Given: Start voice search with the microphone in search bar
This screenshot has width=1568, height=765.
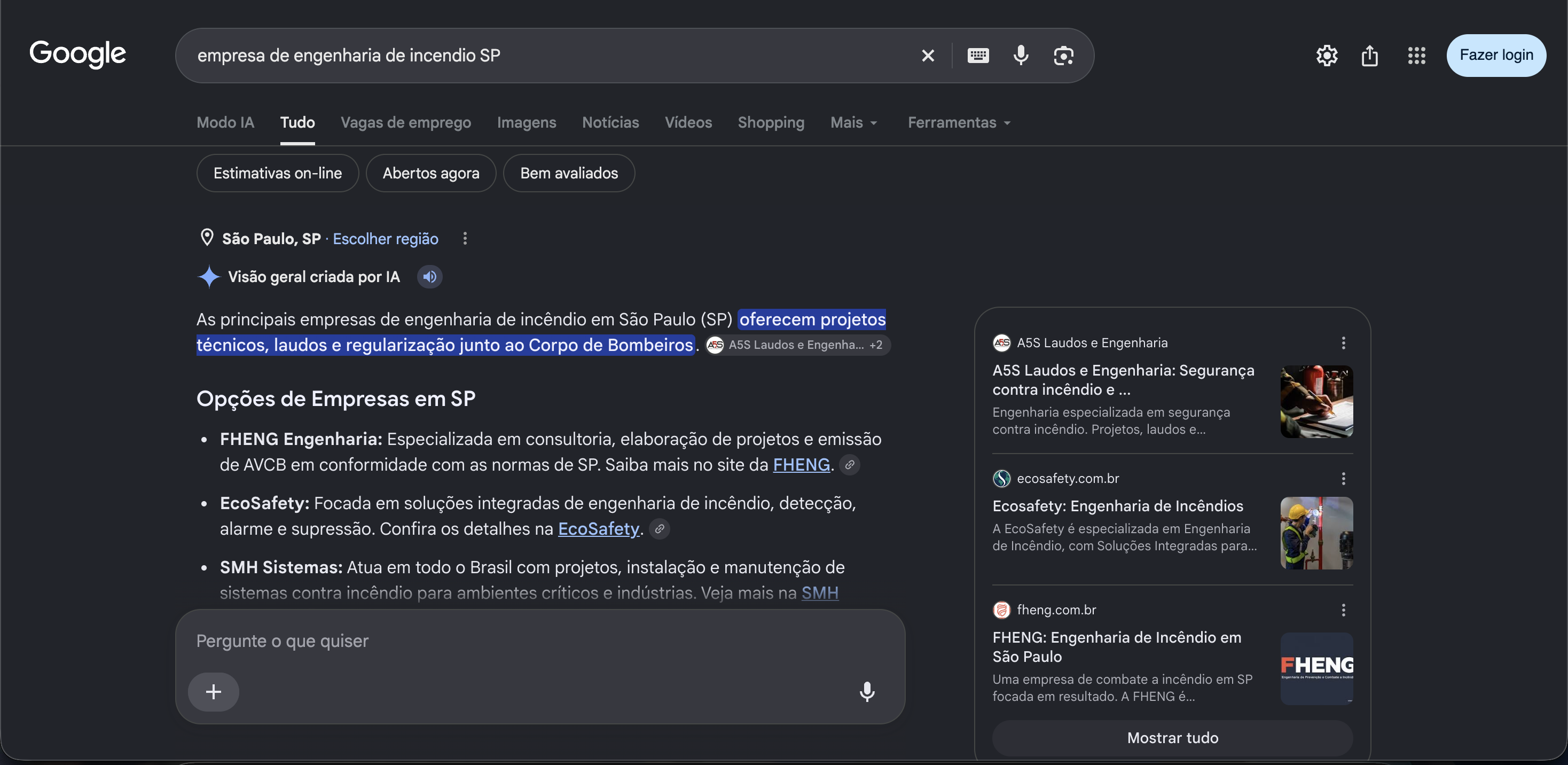Looking at the screenshot, I should tap(1021, 56).
